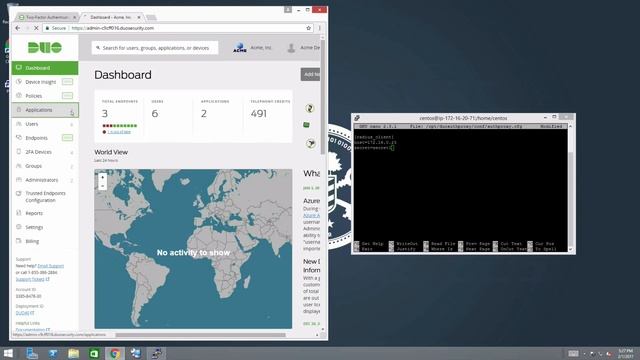
Task: Click the Add New button on Dashboard
Action: pyautogui.click(x=311, y=74)
